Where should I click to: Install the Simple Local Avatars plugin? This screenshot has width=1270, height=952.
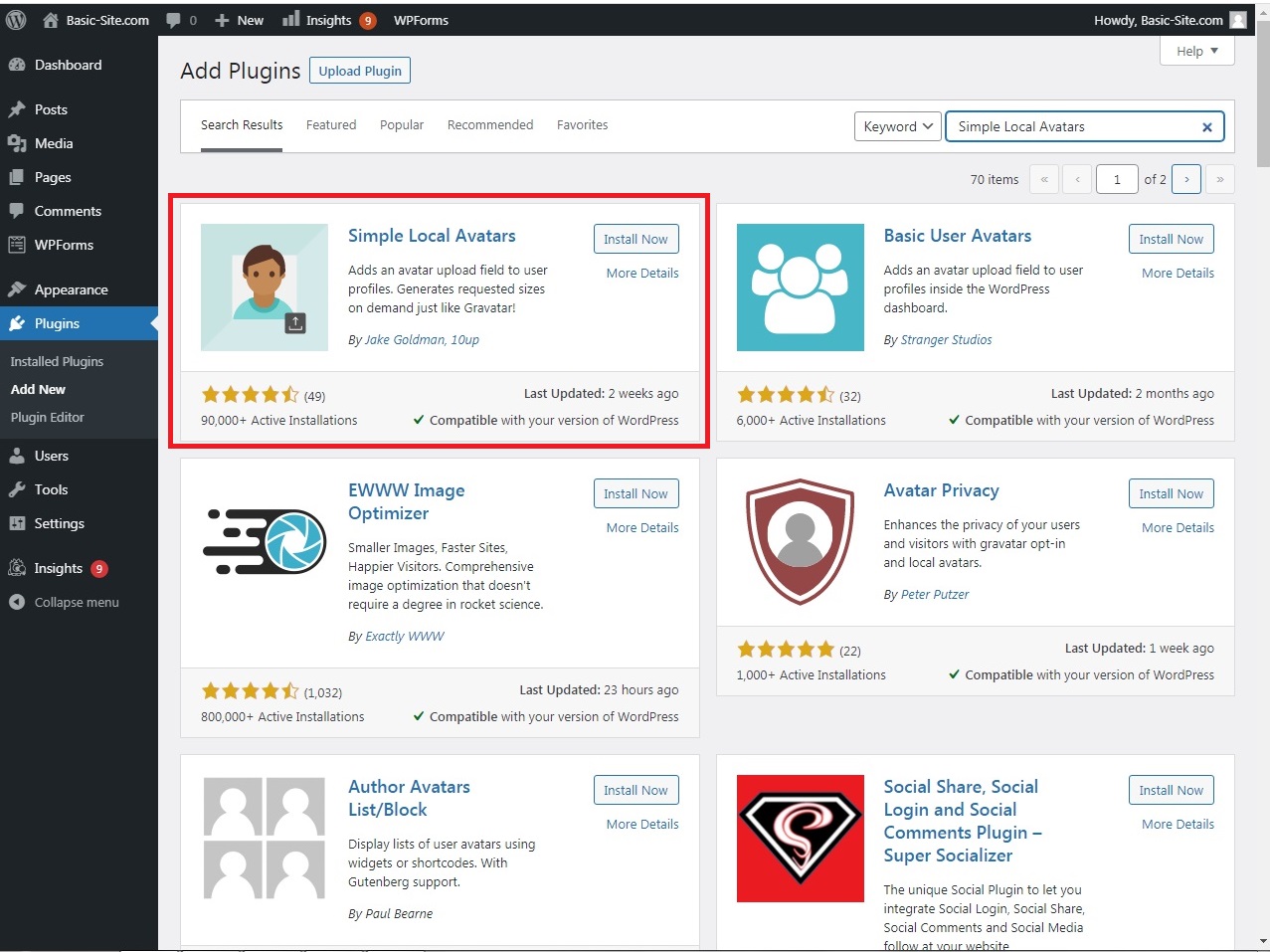pyautogui.click(x=635, y=239)
